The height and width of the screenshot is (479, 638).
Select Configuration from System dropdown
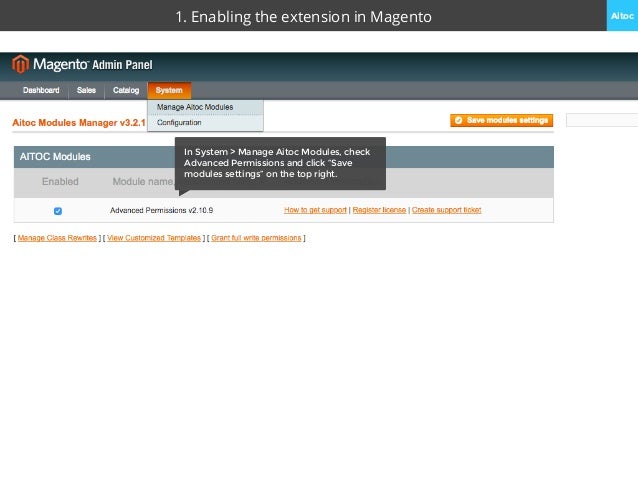(205, 123)
